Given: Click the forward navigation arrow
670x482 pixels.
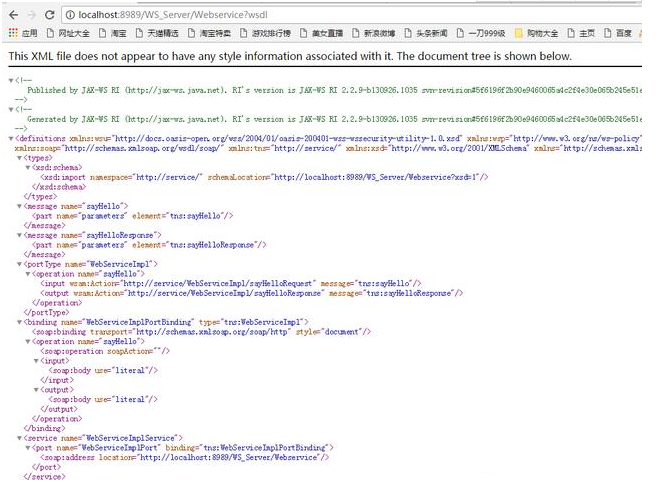Looking at the screenshot, I should point(31,15).
